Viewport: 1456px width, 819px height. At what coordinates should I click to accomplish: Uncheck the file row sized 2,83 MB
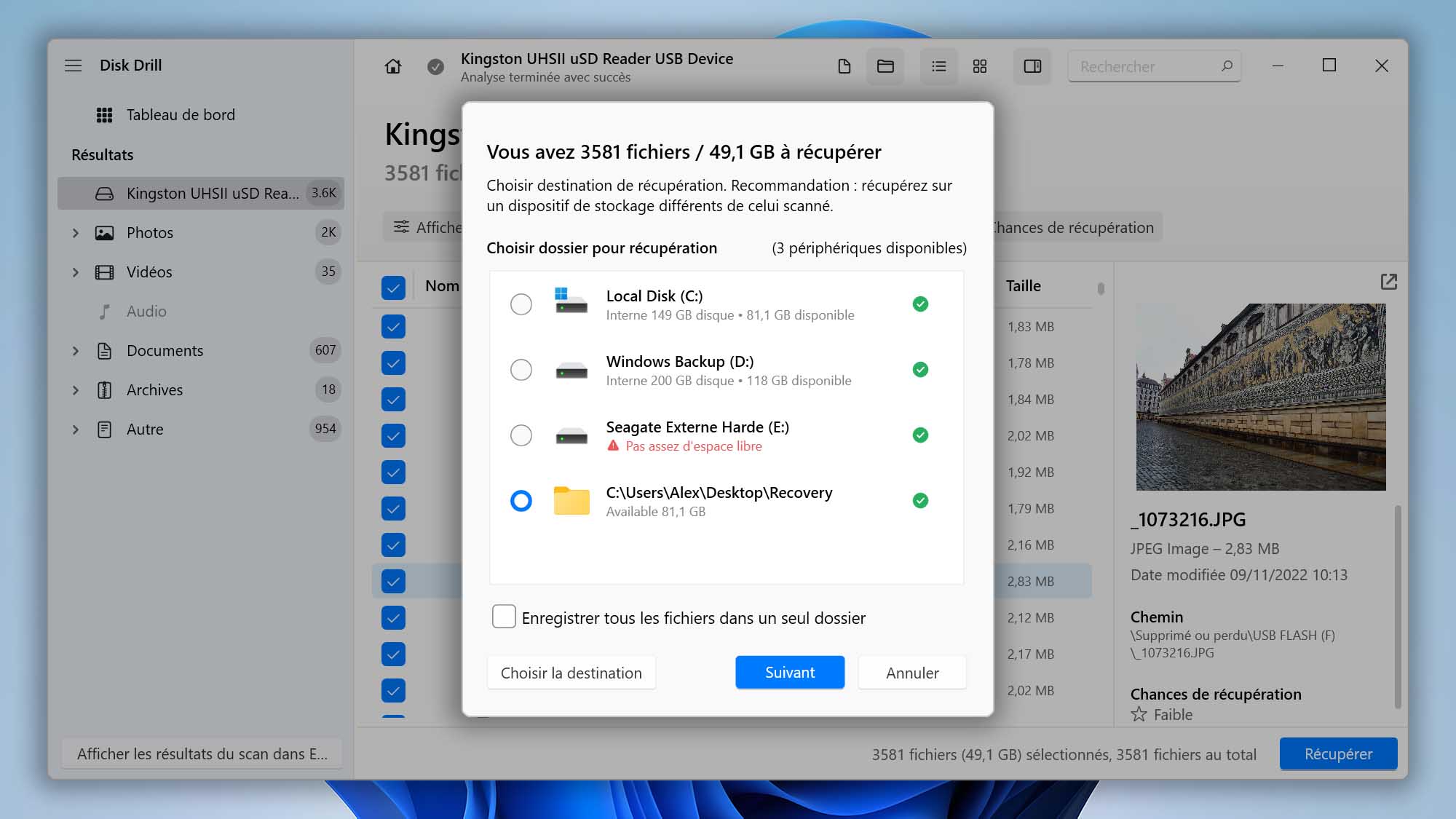pos(393,582)
